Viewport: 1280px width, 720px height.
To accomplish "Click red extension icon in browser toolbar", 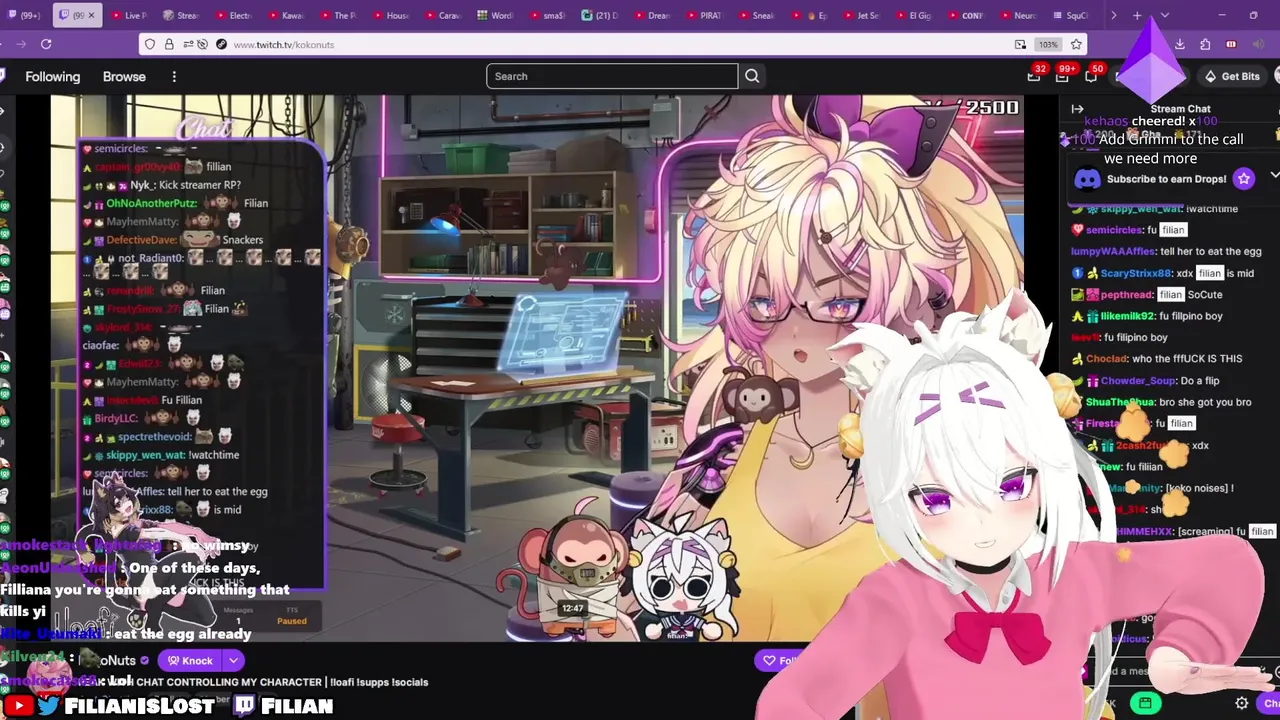I will click(1231, 44).
